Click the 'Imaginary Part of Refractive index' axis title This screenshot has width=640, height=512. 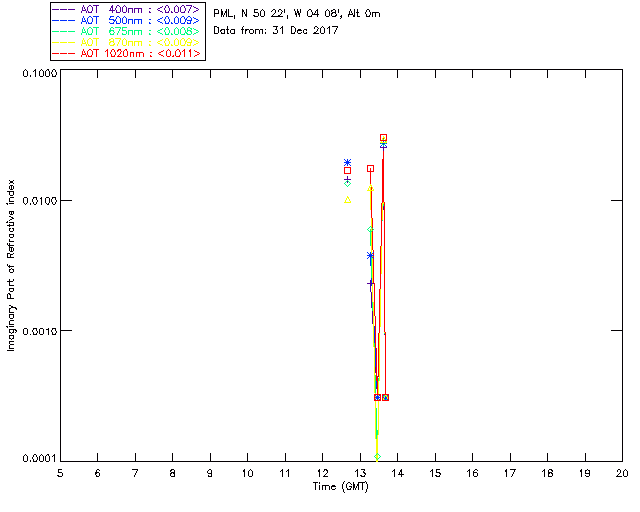pos(11,265)
